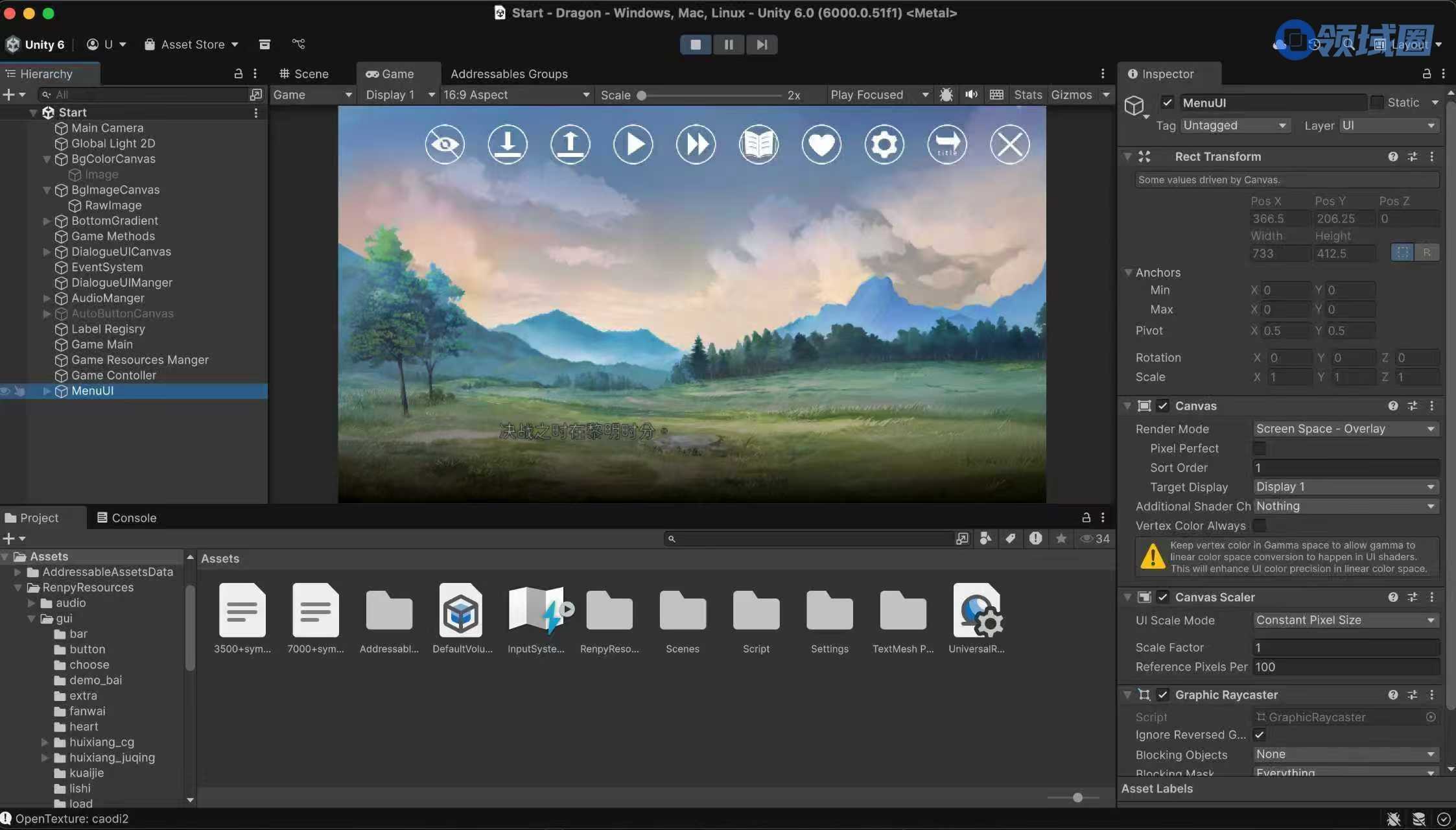Uncheck Ignore Reversed Graphics option

(1259, 735)
